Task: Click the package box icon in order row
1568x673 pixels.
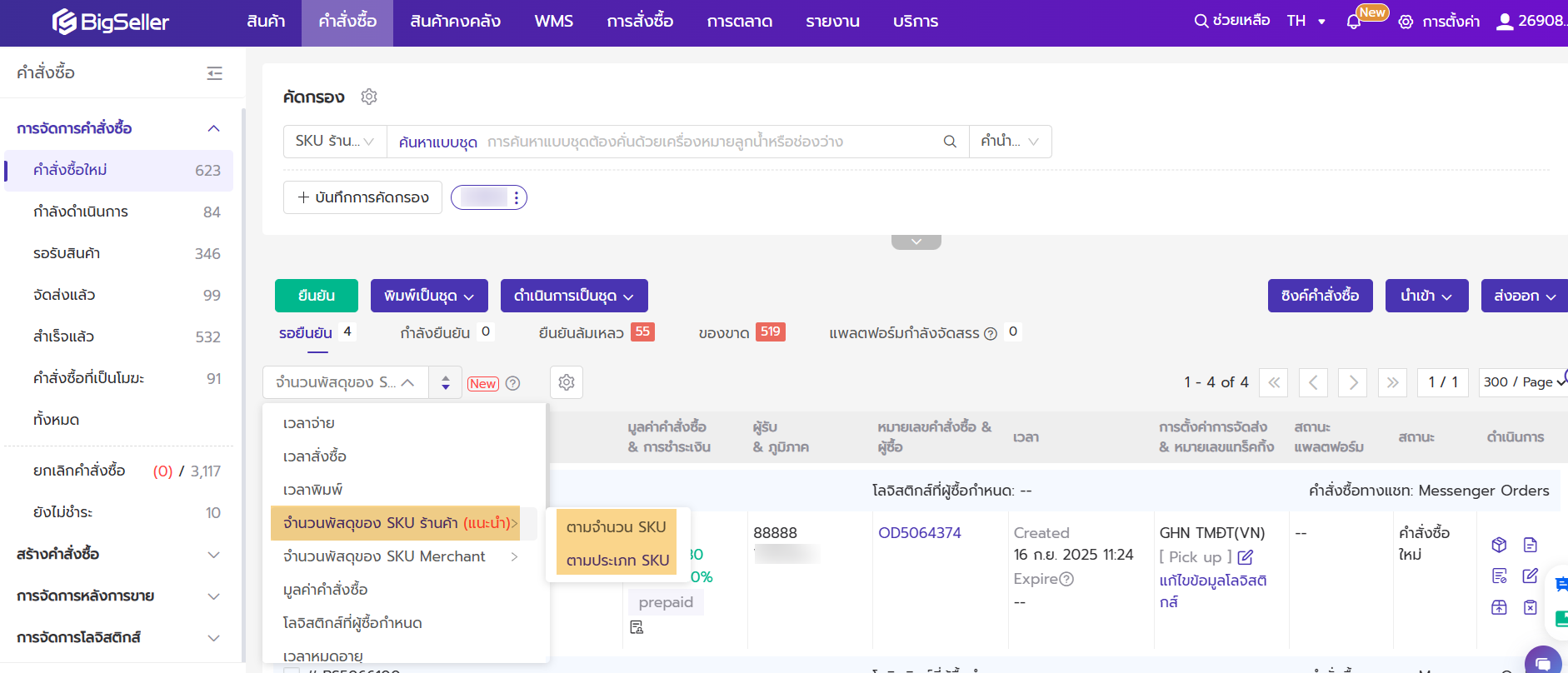Action: (x=1499, y=545)
